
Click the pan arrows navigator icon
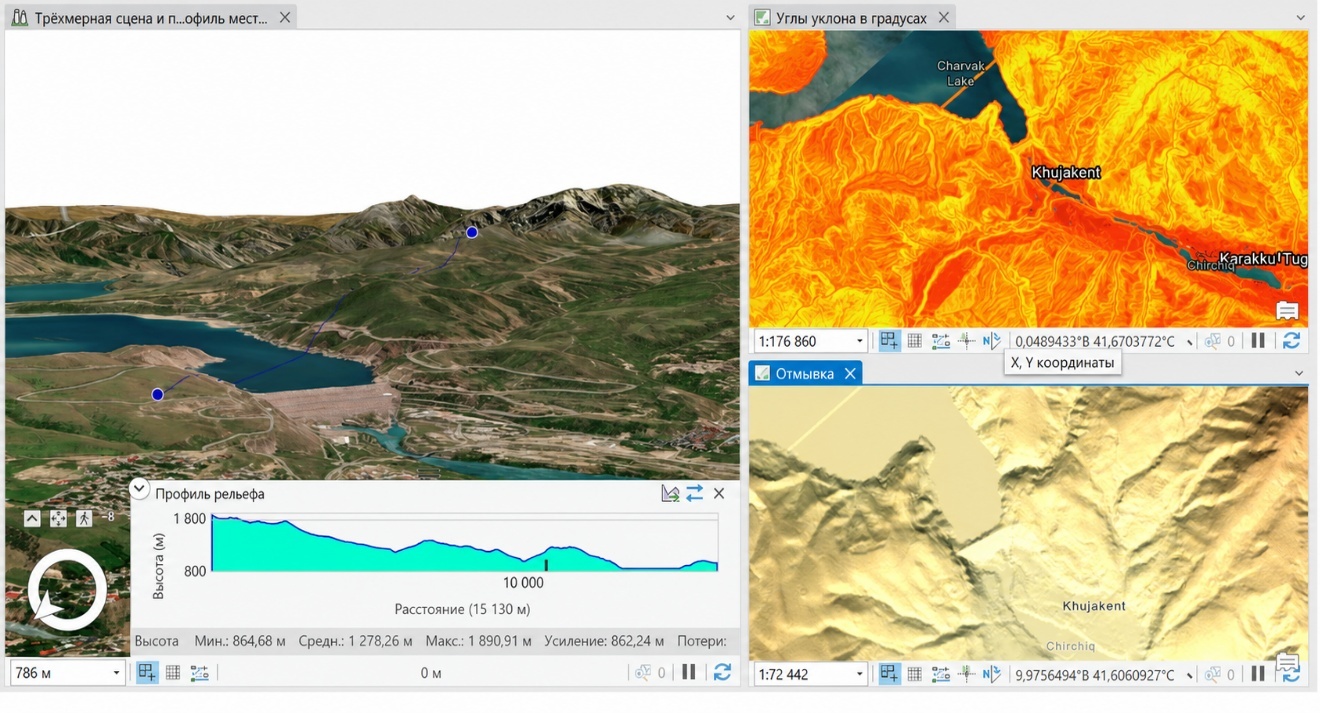click(x=58, y=518)
